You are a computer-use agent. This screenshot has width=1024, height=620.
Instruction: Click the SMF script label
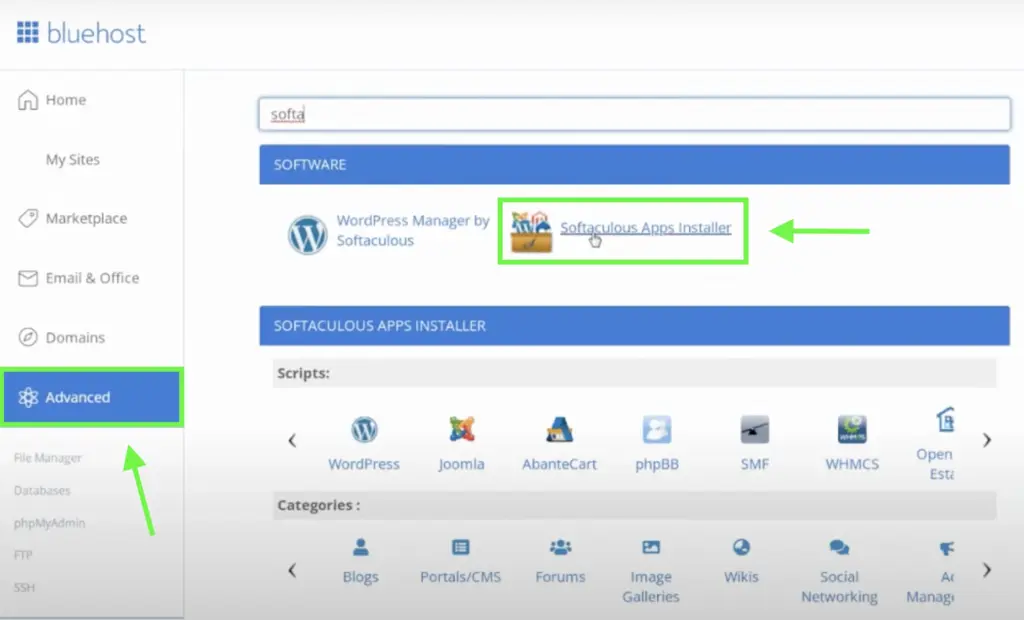pos(754,464)
